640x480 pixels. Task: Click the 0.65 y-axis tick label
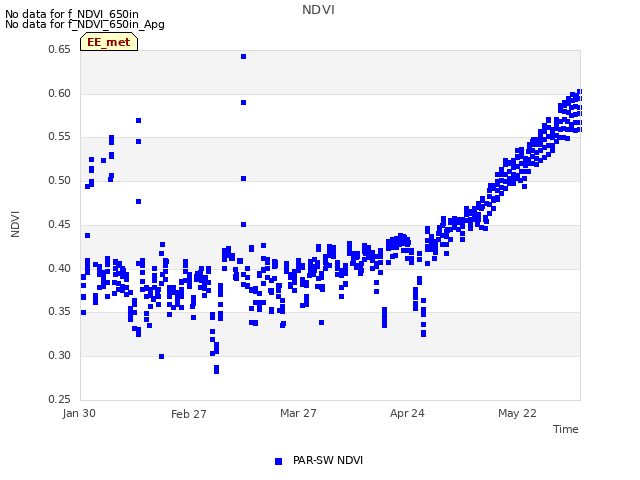pos(59,49)
